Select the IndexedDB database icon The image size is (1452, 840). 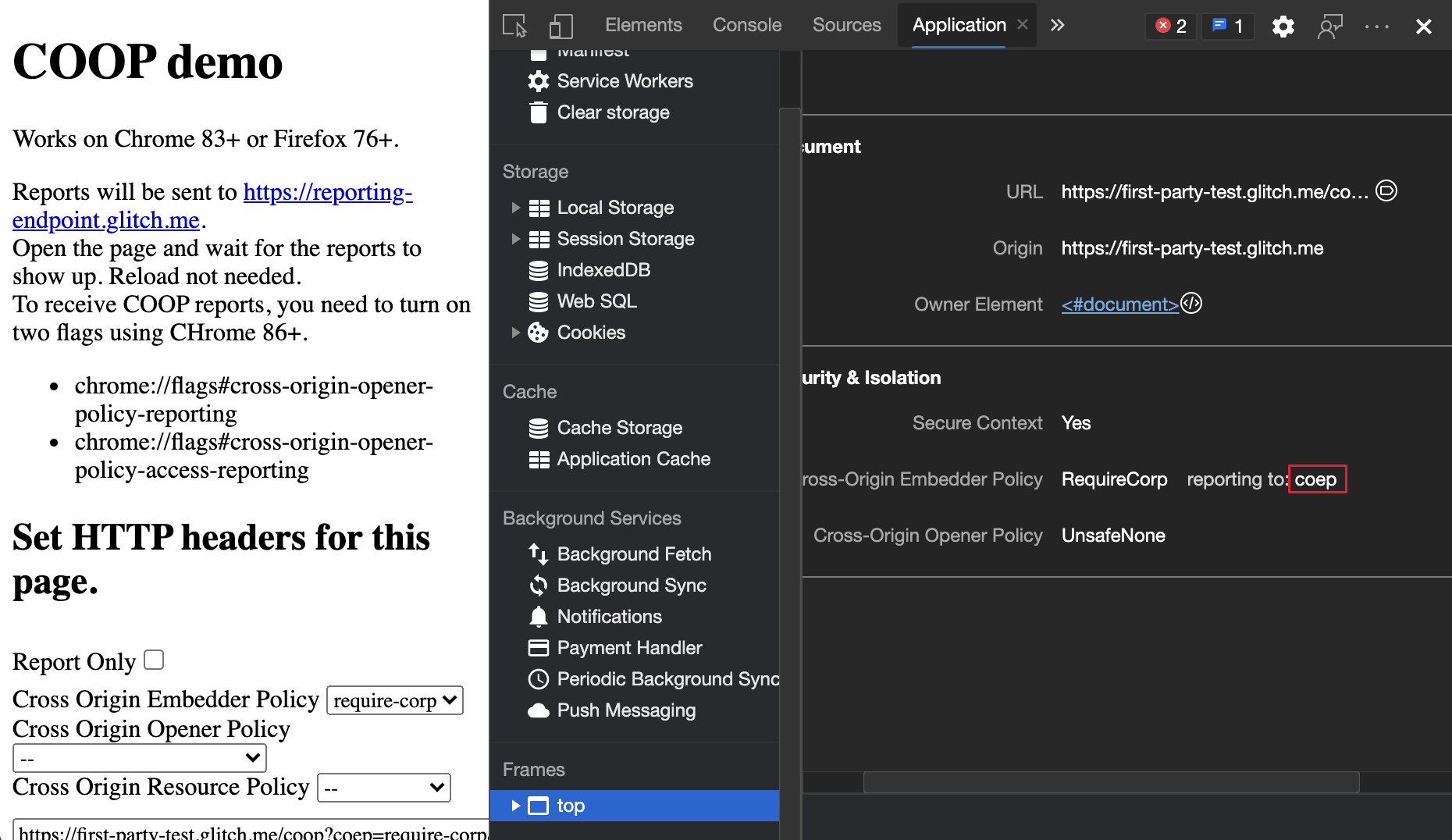point(538,270)
